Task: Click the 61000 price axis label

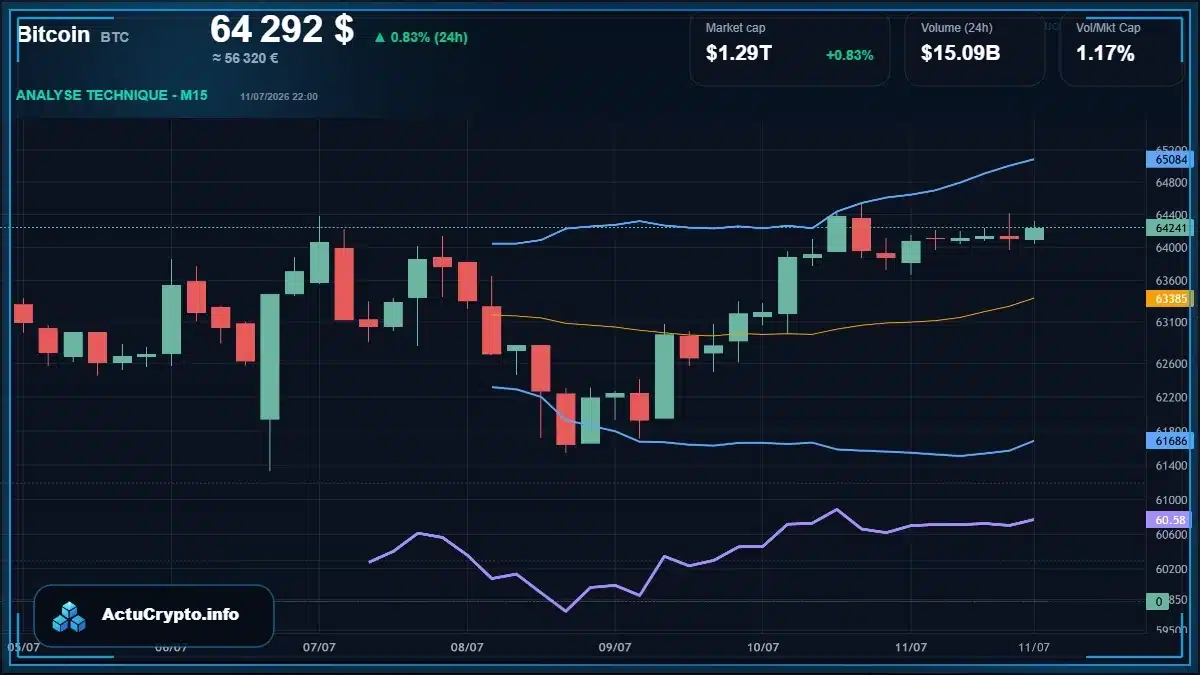Action: 1170,499
